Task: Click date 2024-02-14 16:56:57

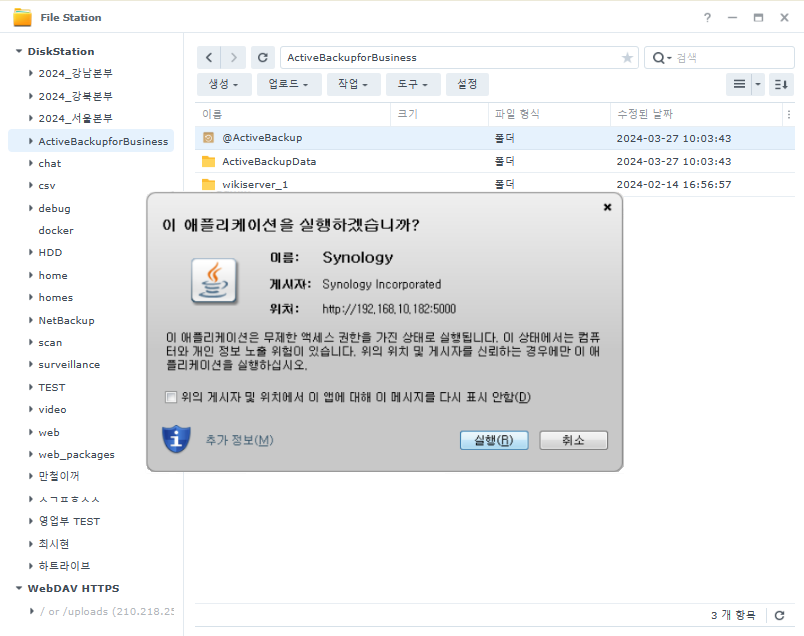Action: point(674,184)
